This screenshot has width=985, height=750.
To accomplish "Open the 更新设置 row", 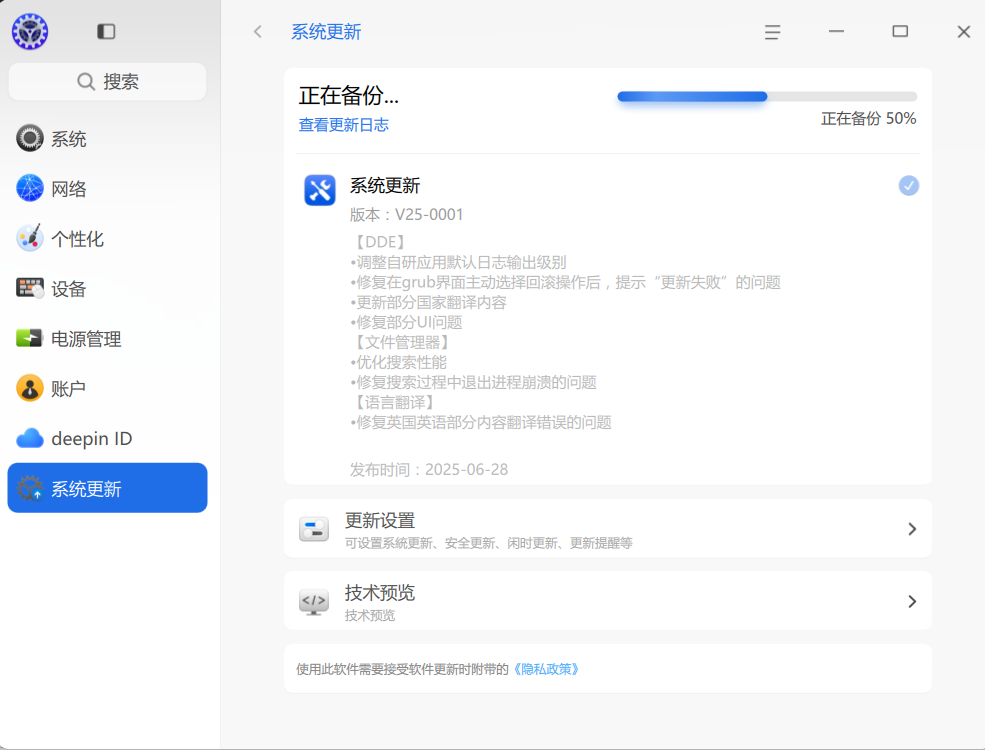I will [607, 529].
